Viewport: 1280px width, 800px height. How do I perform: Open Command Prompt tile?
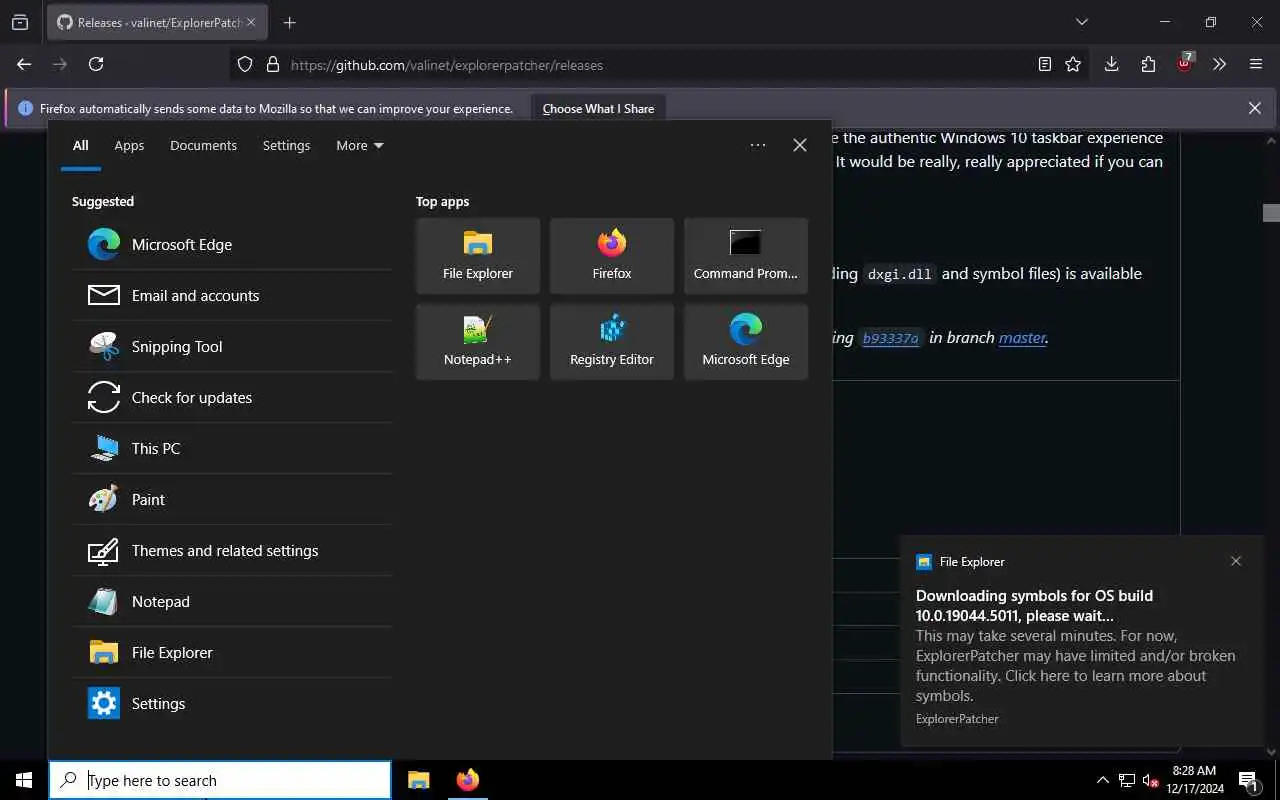(x=746, y=256)
